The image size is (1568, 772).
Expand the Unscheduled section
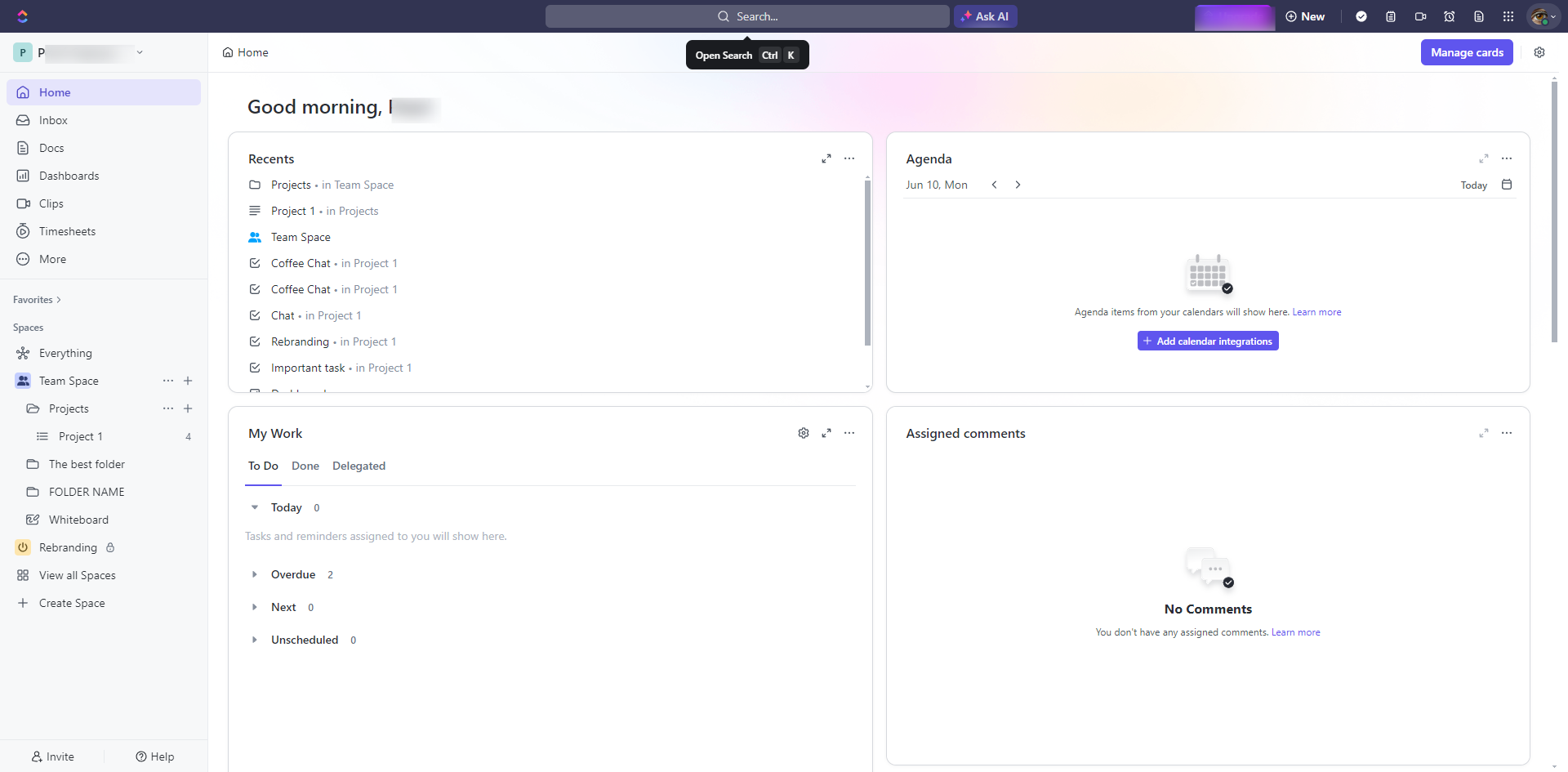255,640
